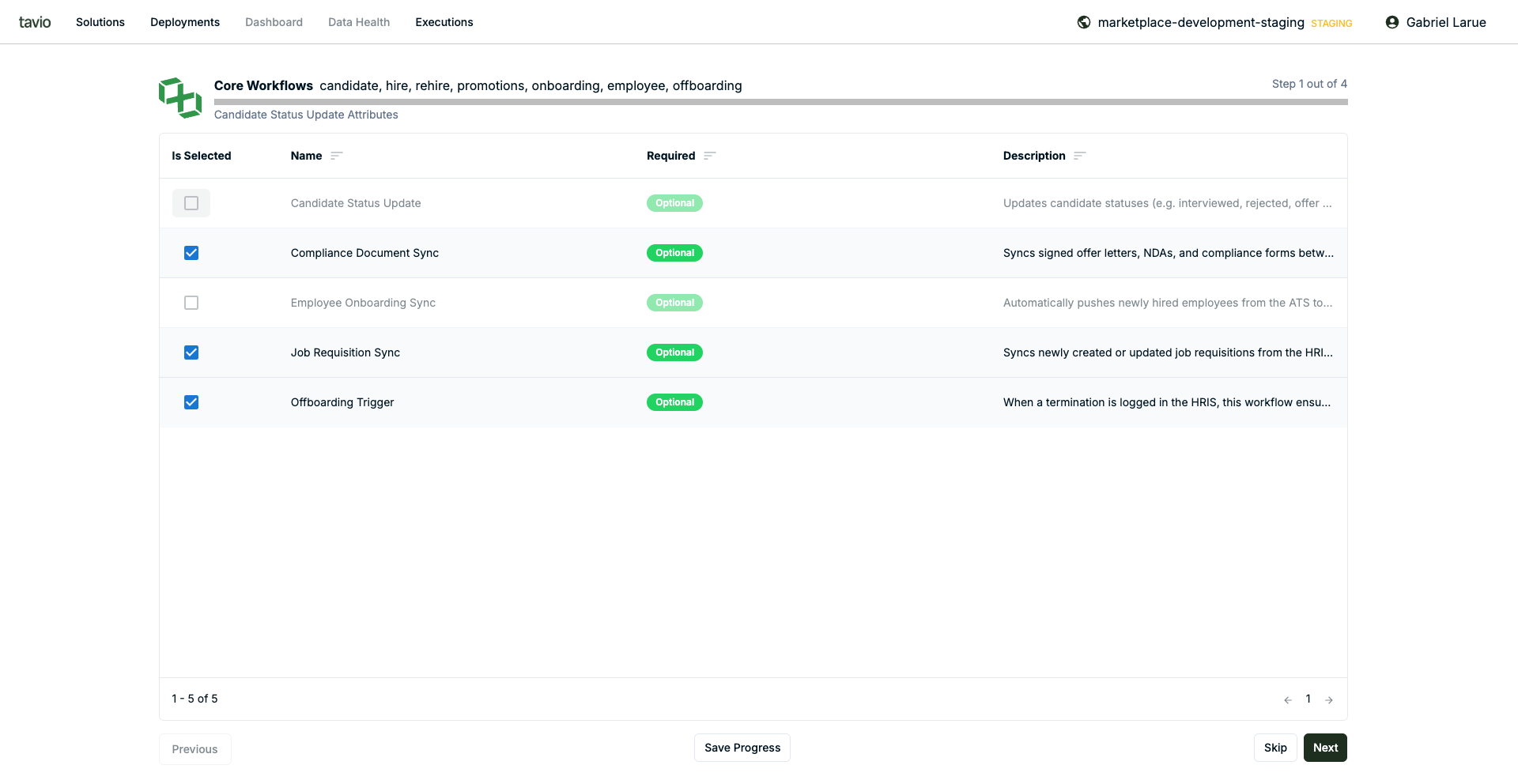
Task: Click the step progress bar
Action: coord(780,102)
